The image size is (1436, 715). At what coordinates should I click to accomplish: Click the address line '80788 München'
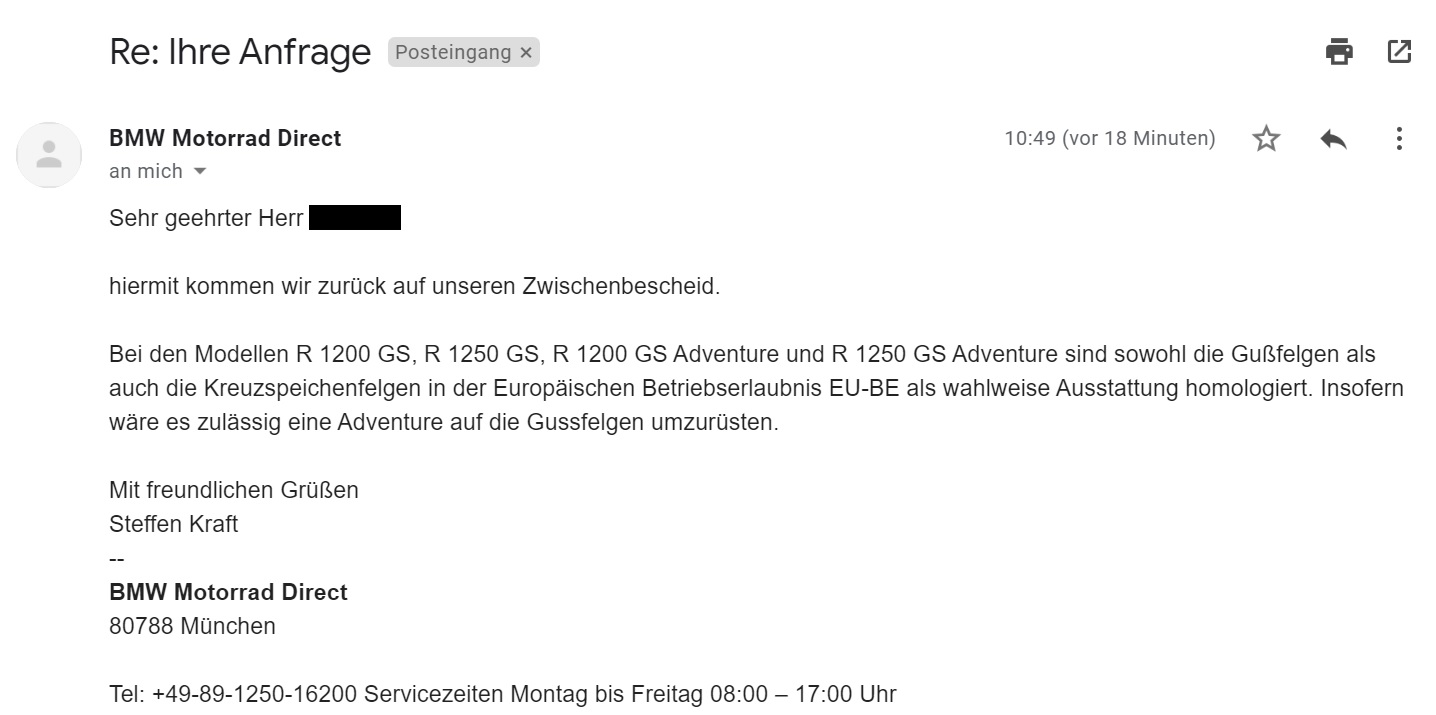point(192,627)
